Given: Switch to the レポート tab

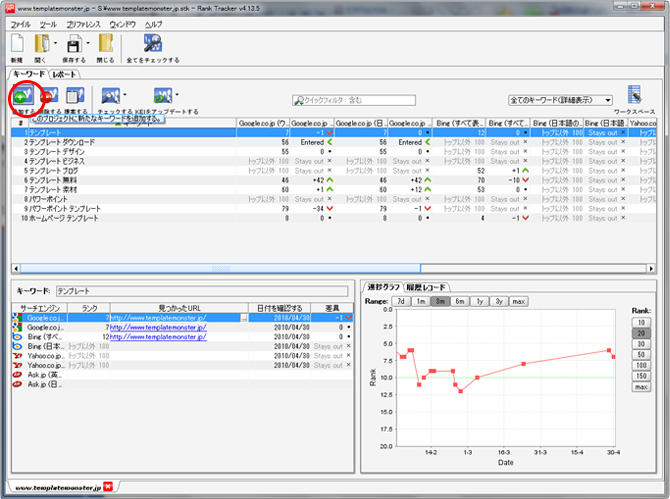Looking at the screenshot, I should [x=65, y=74].
